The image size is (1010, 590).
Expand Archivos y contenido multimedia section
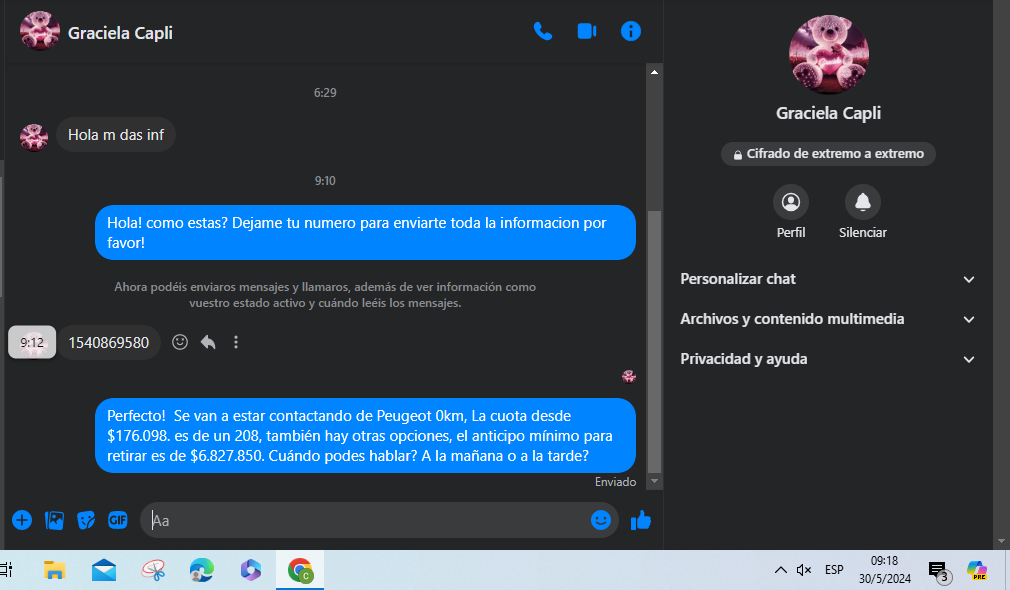click(x=827, y=319)
